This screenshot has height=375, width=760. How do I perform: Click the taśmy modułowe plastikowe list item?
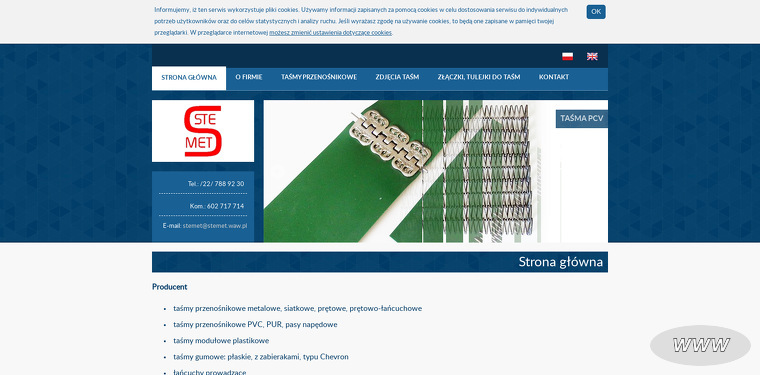click(221, 341)
